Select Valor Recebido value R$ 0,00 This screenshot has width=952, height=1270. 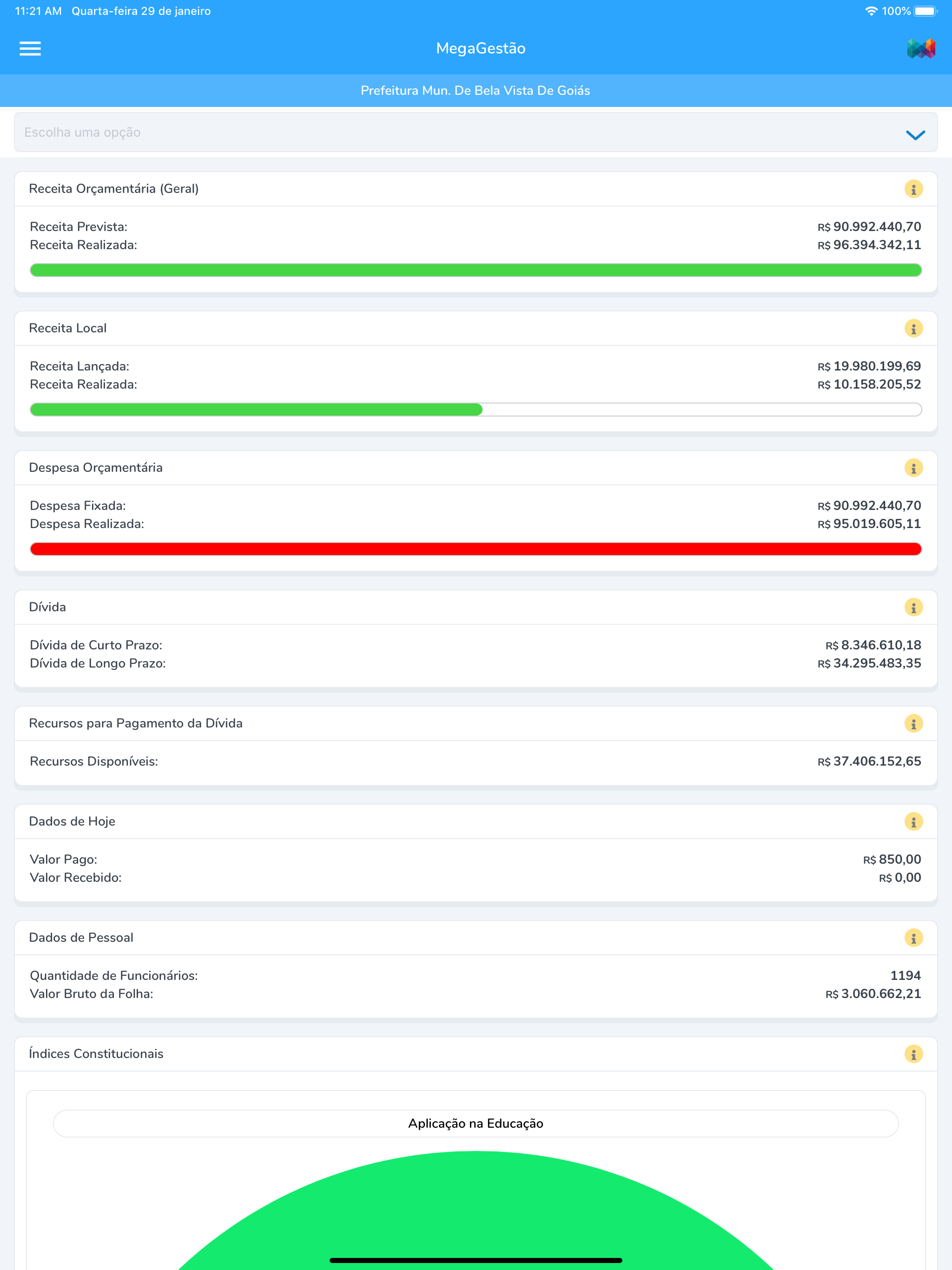900,878
